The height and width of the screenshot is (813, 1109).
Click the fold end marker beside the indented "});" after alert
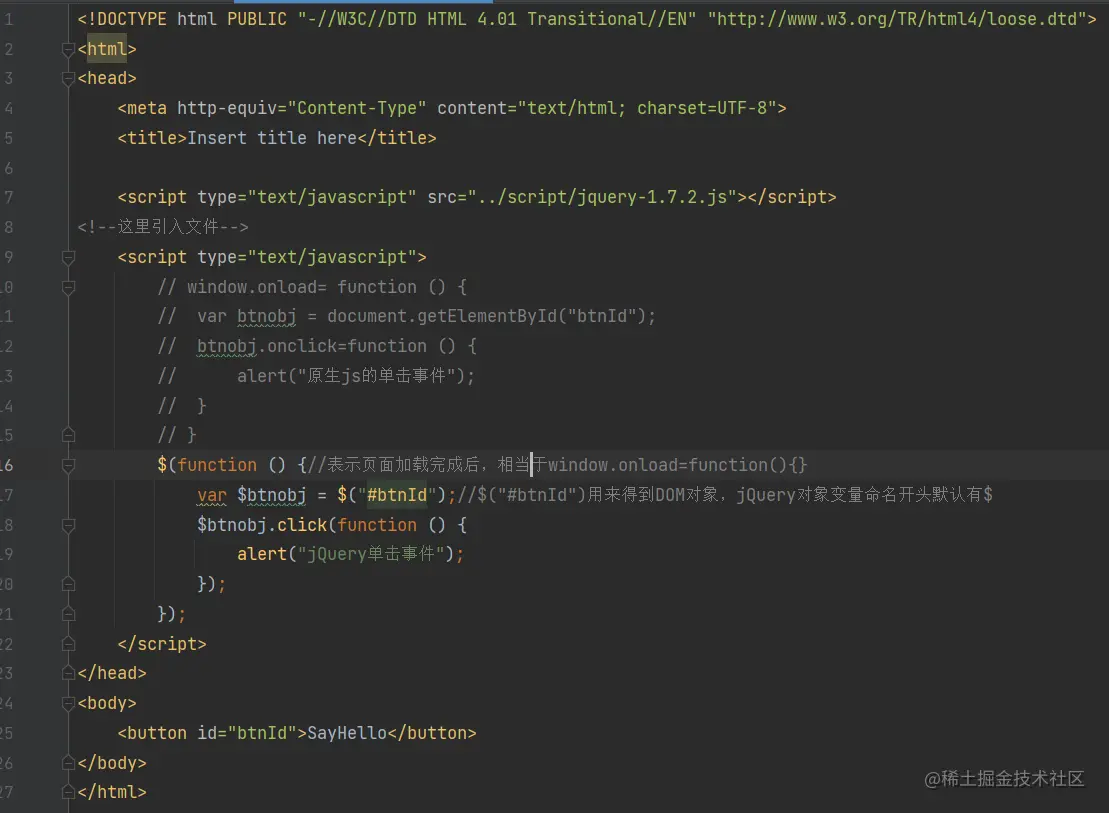click(x=69, y=584)
